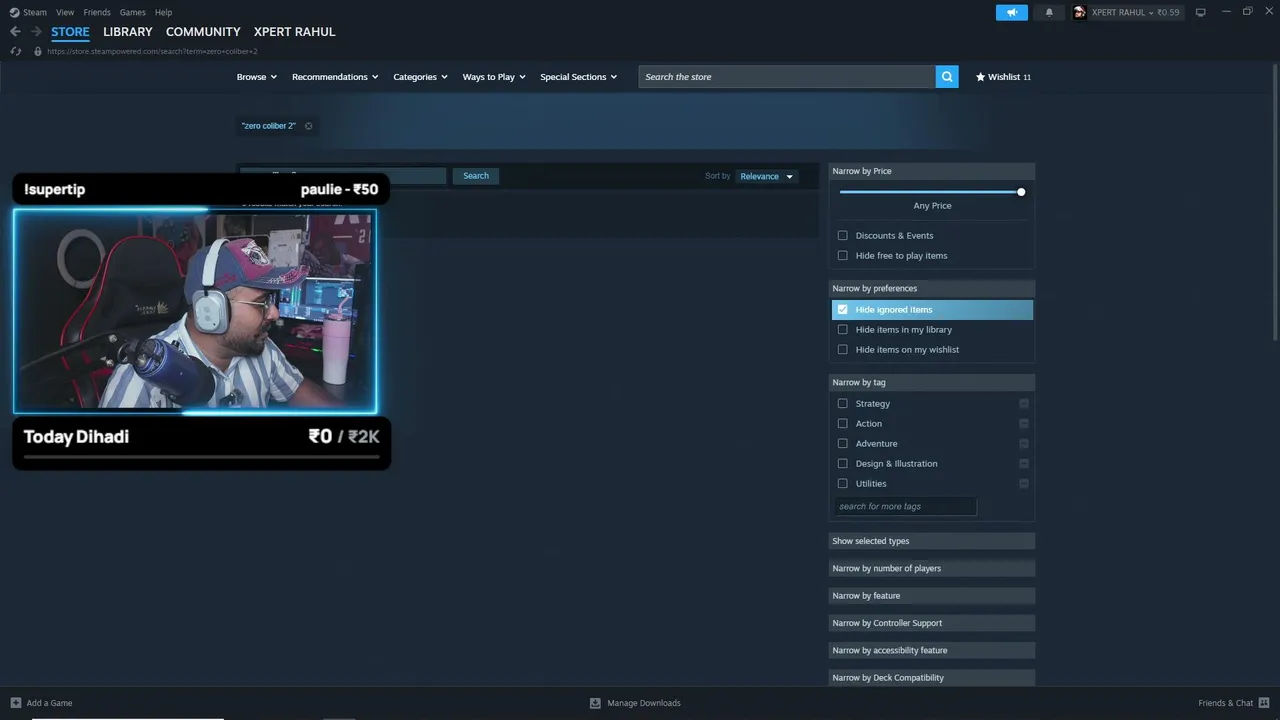Click the Manage Downloads icon

pyautogui.click(x=595, y=703)
